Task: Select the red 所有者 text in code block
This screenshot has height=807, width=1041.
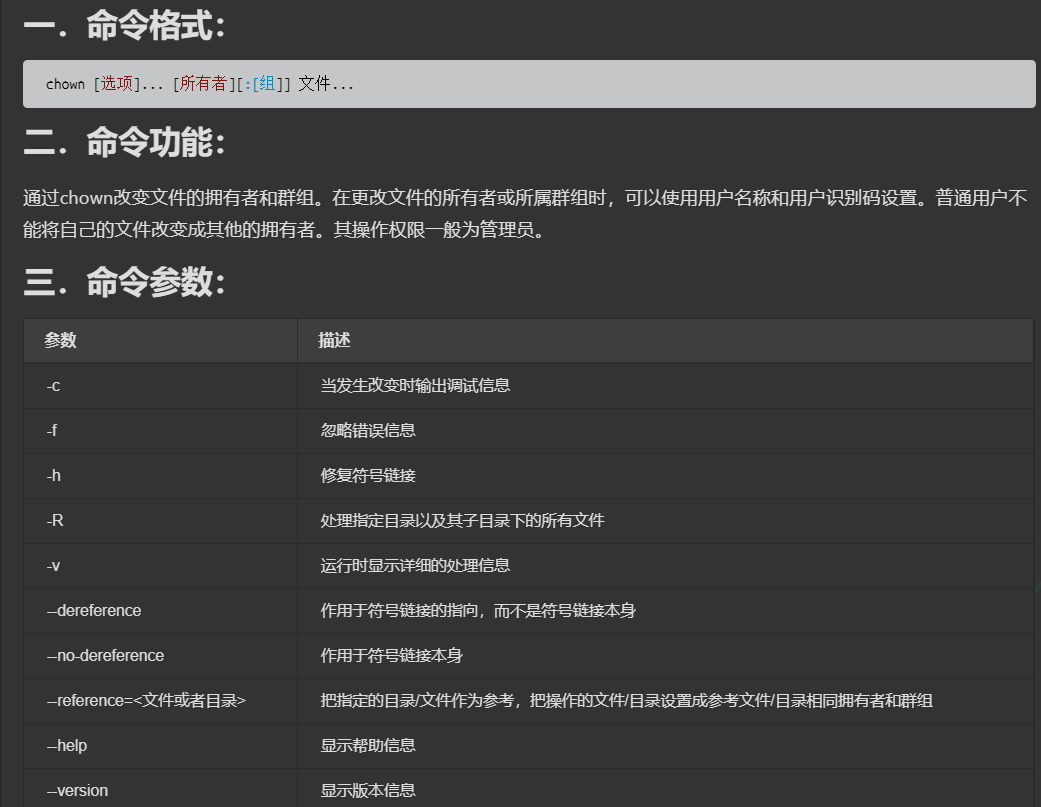Action: (x=203, y=84)
